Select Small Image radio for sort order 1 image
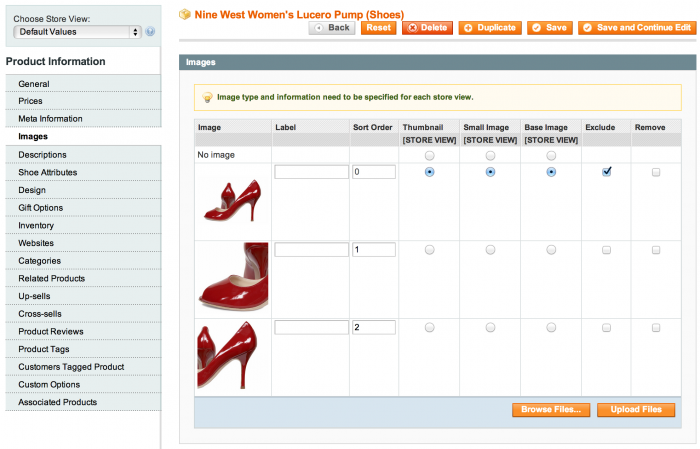The image size is (700, 449). (x=490, y=250)
